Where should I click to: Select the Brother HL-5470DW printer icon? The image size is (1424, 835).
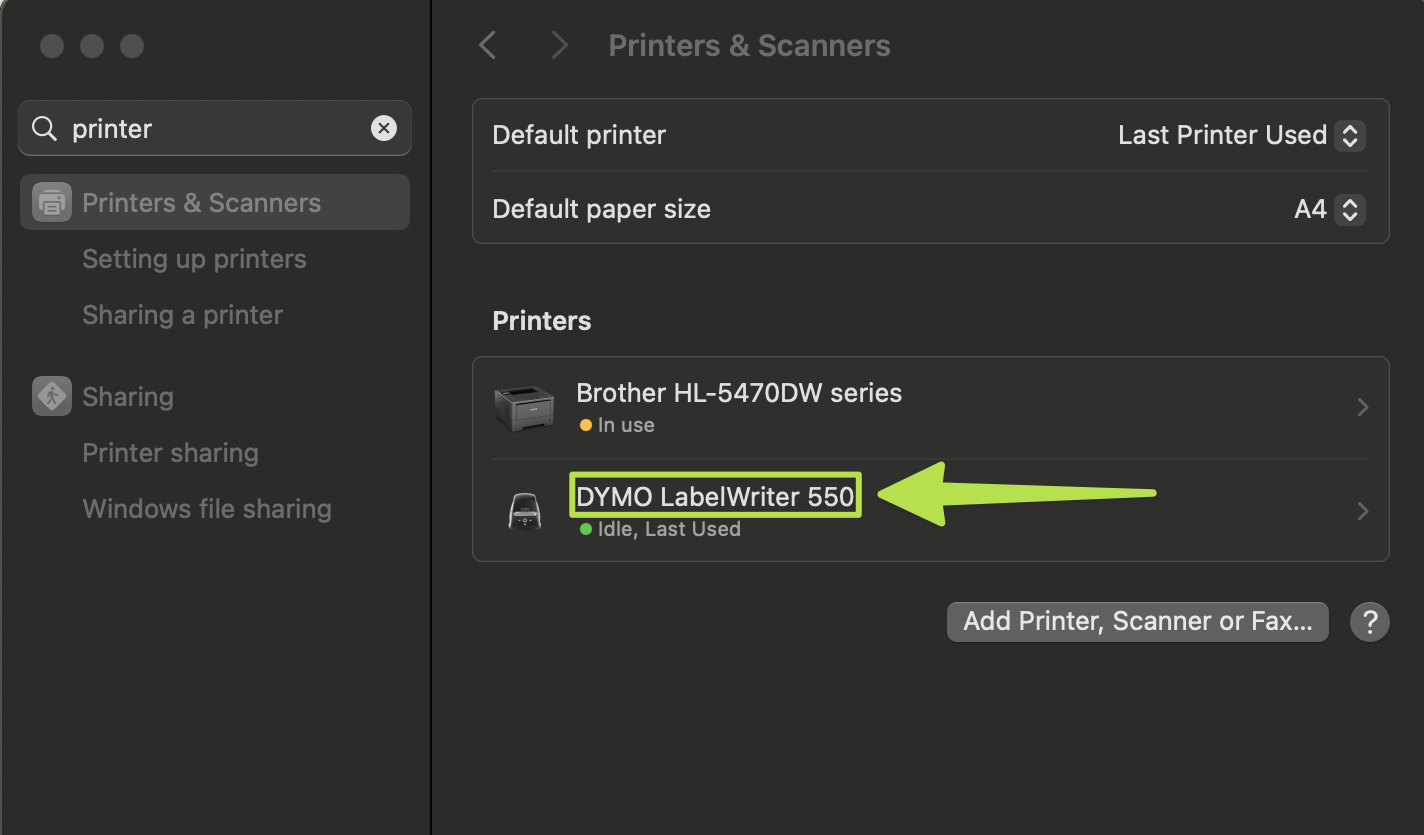click(524, 406)
